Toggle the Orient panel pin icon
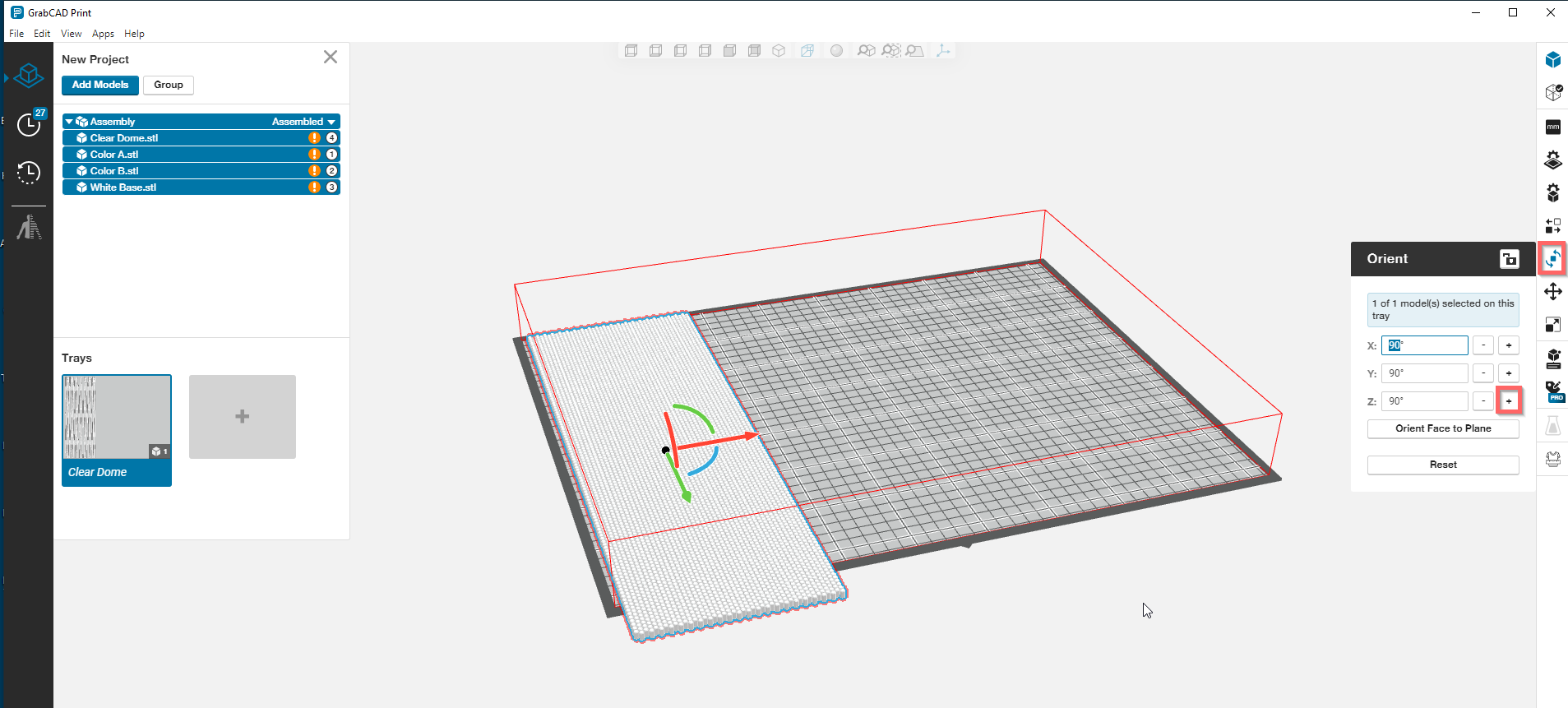Image resolution: width=1568 pixels, height=708 pixels. click(x=1509, y=259)
